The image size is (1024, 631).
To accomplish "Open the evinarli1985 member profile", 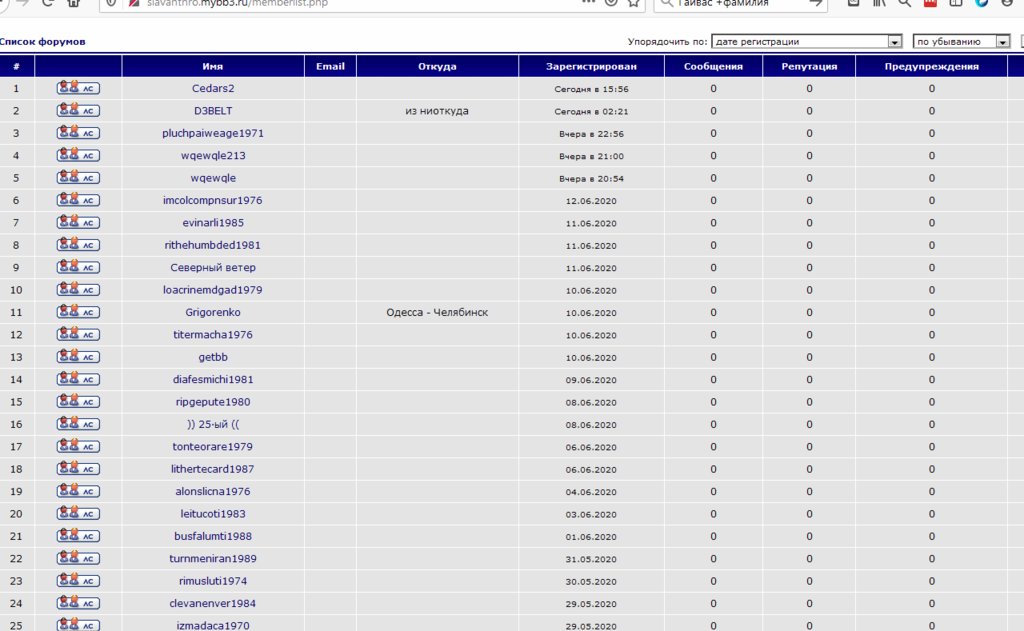I will tap(213, 223).
